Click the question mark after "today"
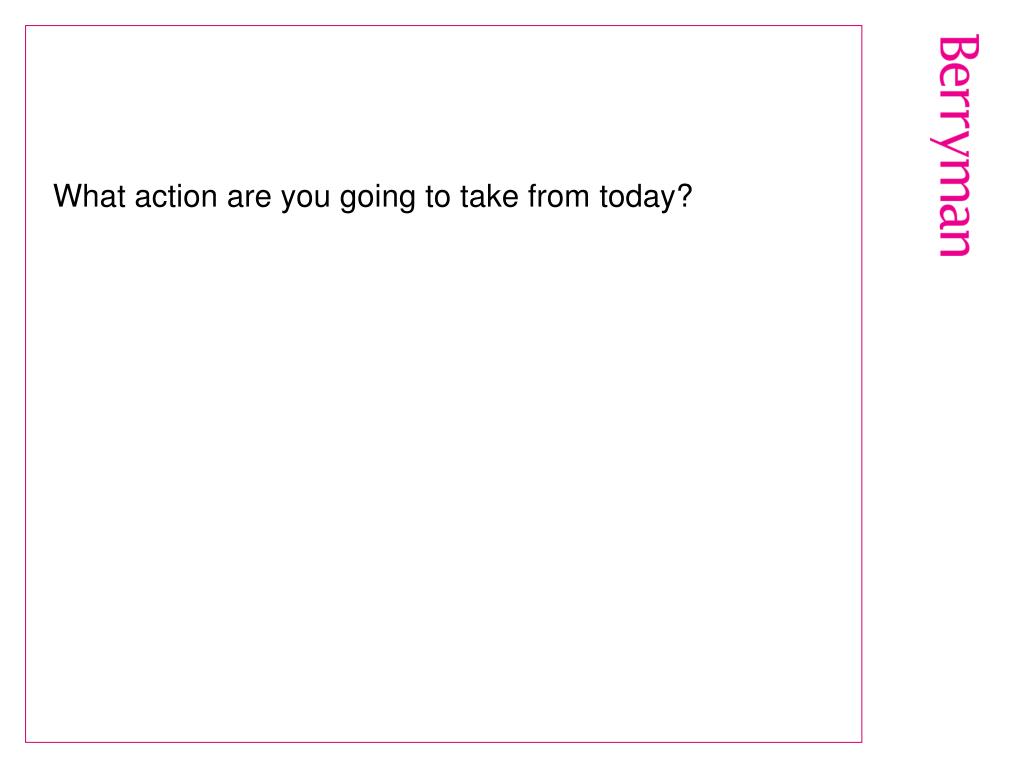The height and width of the screenshot is (768, 1024). point(684,196)
